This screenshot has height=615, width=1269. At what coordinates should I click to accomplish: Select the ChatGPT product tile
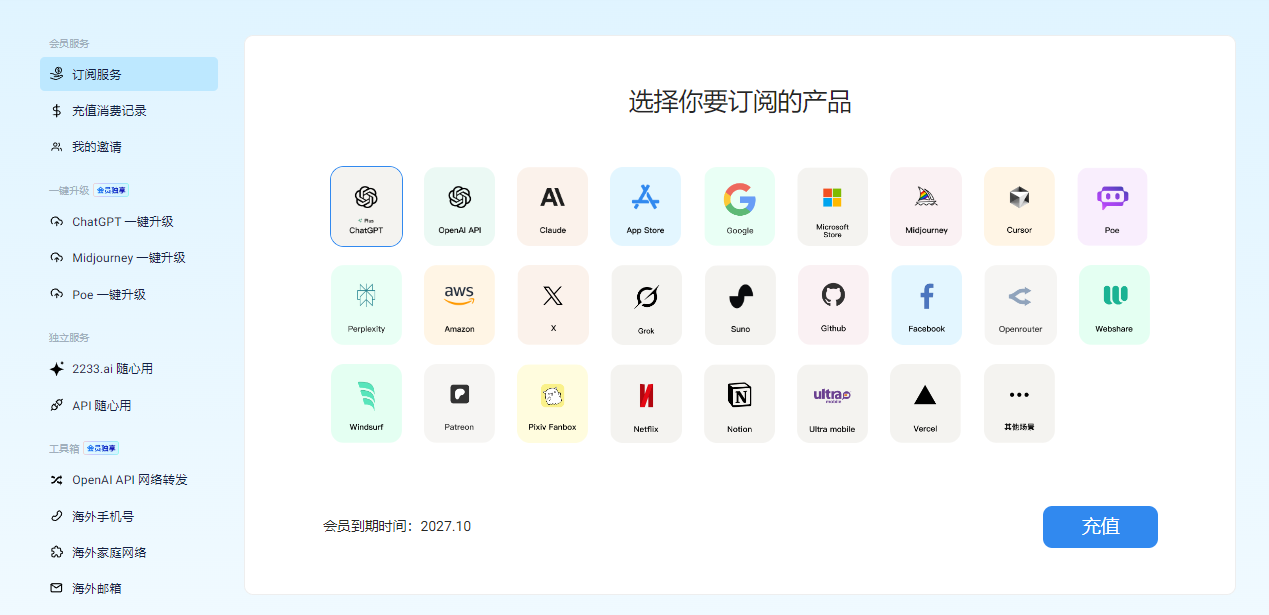point(366,206)
